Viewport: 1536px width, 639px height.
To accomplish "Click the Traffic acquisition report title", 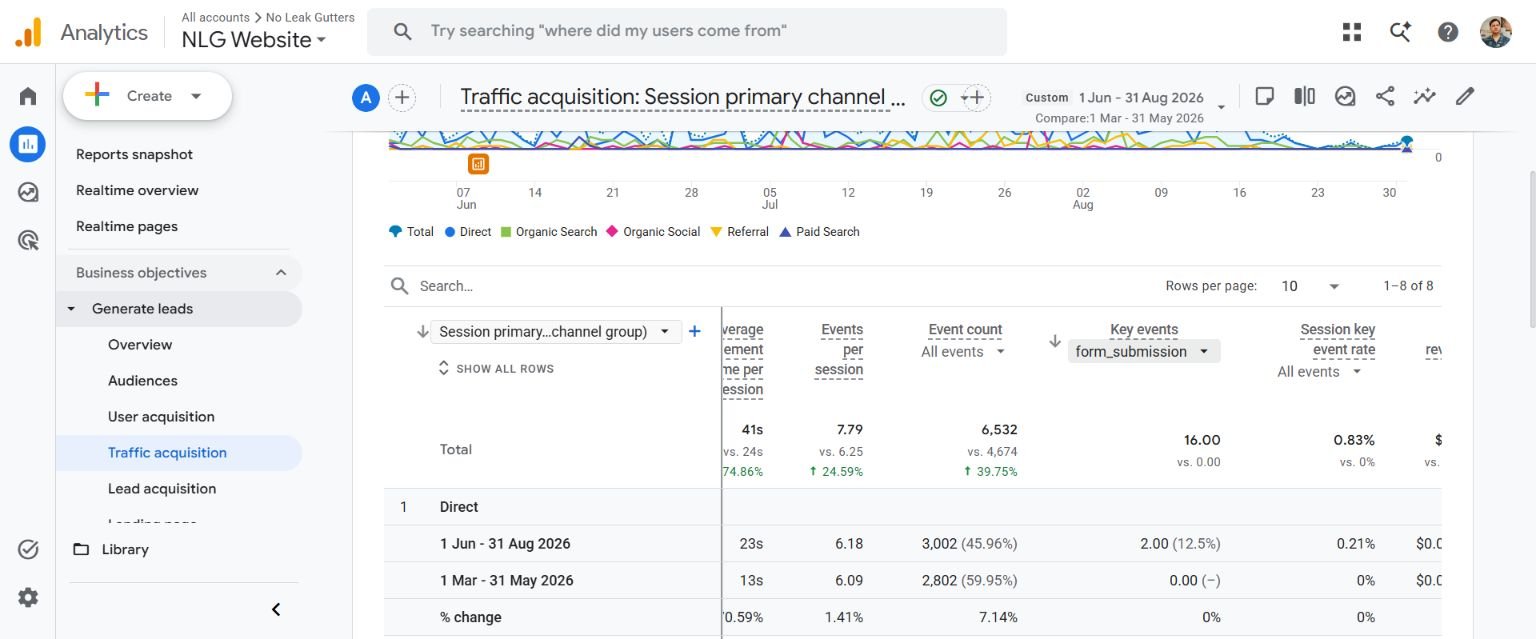I will point(683,97).
